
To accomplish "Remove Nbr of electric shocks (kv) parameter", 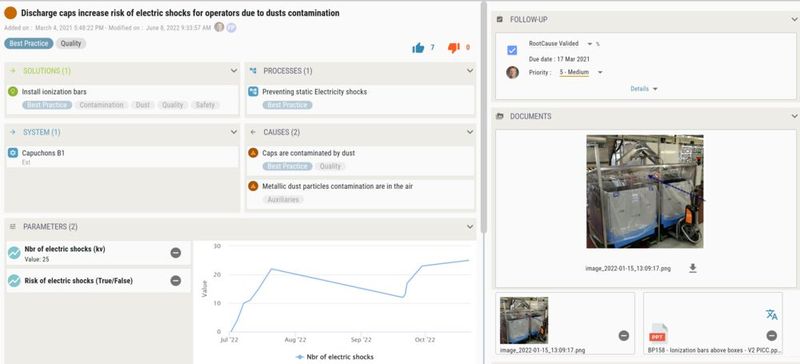I will (x=176, y=253).
